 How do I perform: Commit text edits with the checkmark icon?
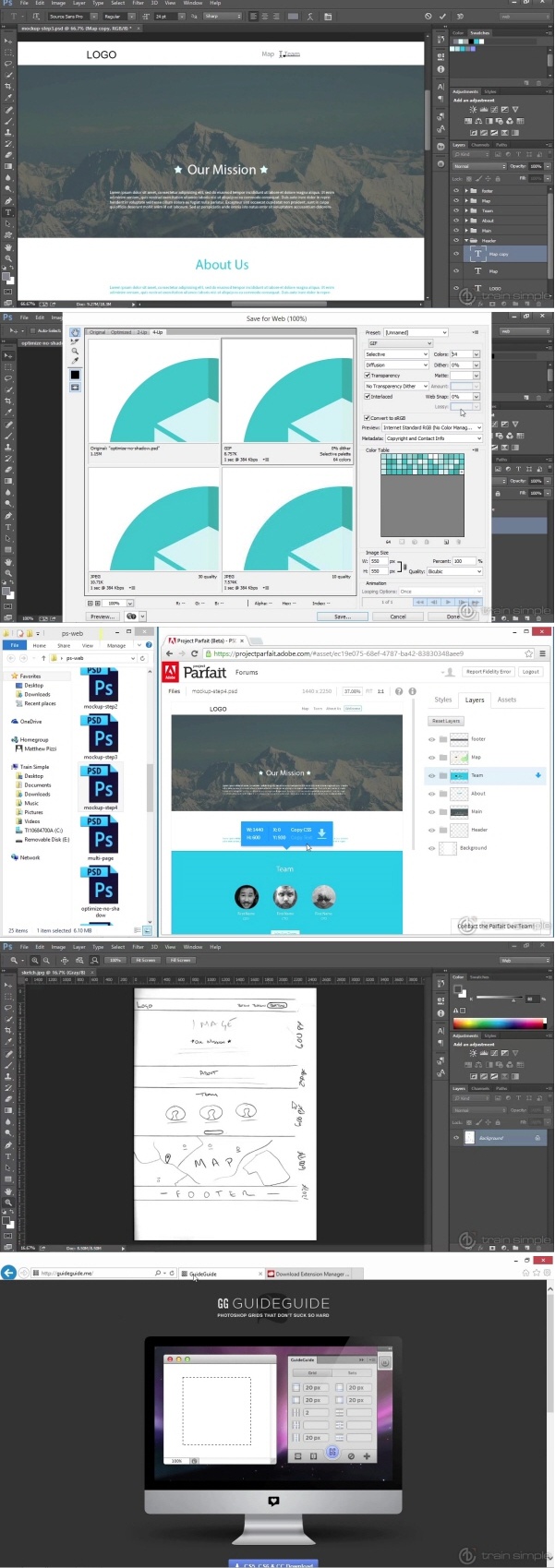coord(442,16)
